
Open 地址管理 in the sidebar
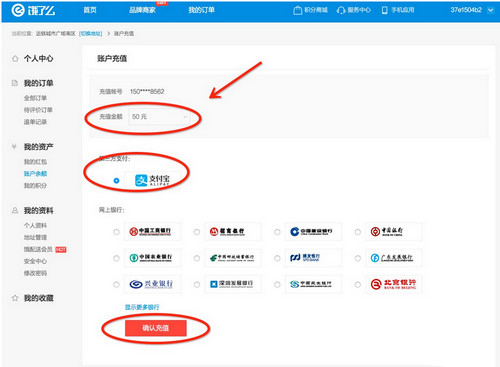pyautogui.click(x=35, y=237)
